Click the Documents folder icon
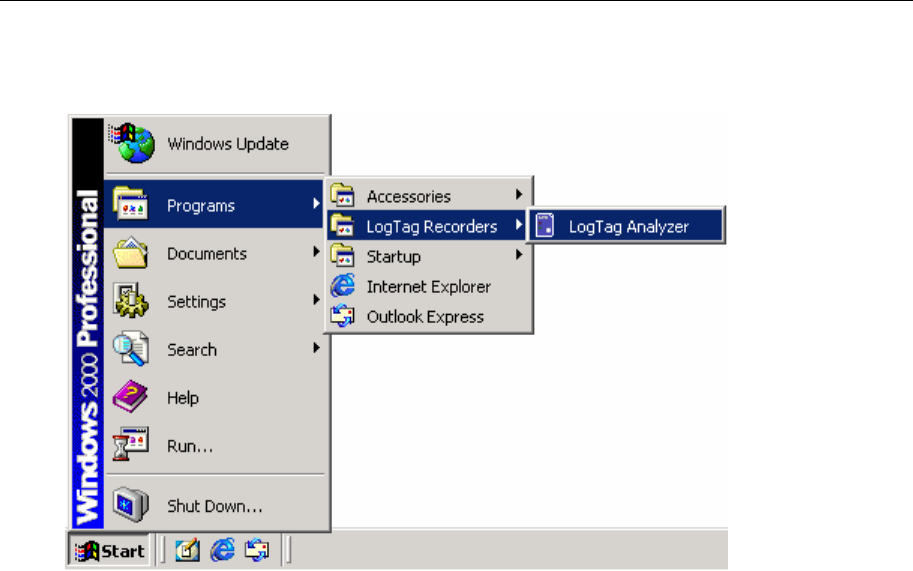913x571 pixels. [131, 253]
